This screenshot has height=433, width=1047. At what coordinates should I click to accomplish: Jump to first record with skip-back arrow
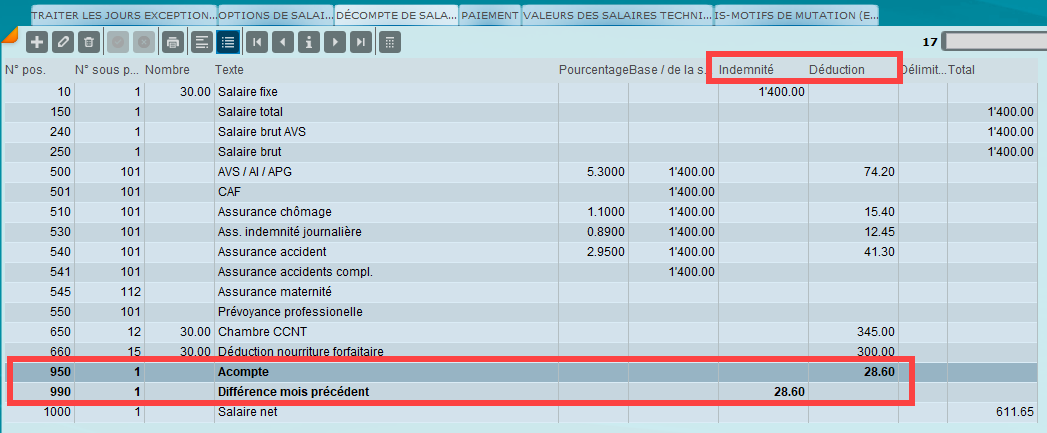(257, 42)
